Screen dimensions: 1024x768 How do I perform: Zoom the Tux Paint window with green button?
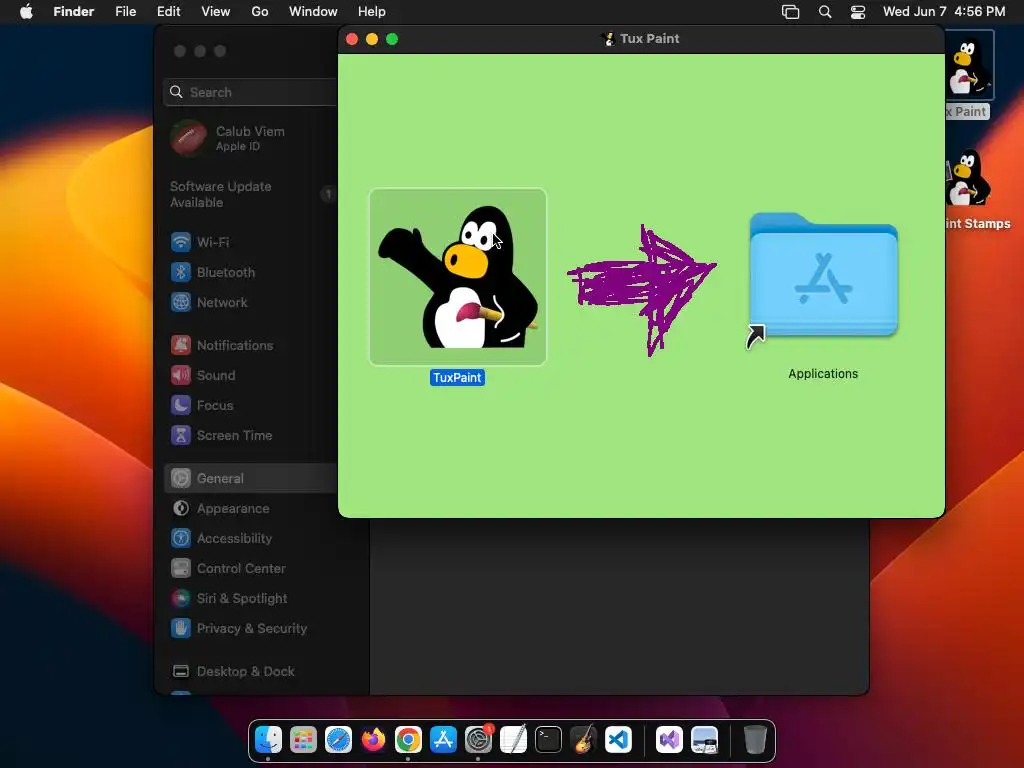point(392,39)
